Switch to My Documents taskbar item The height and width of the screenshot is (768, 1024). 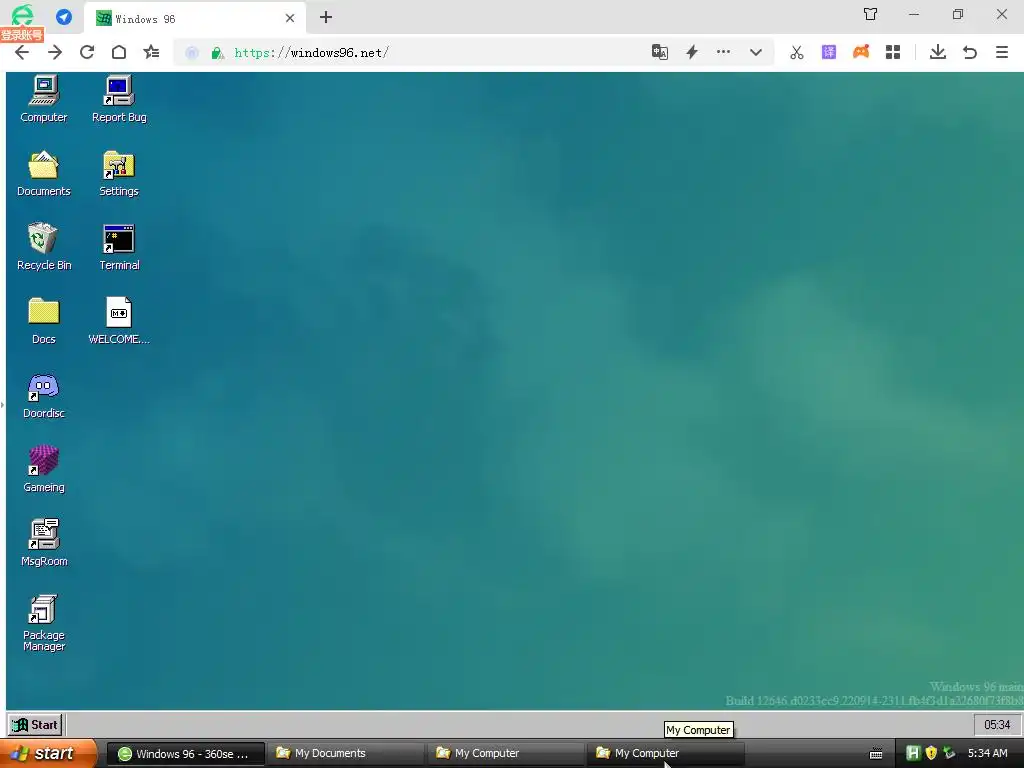coord(347,754)
